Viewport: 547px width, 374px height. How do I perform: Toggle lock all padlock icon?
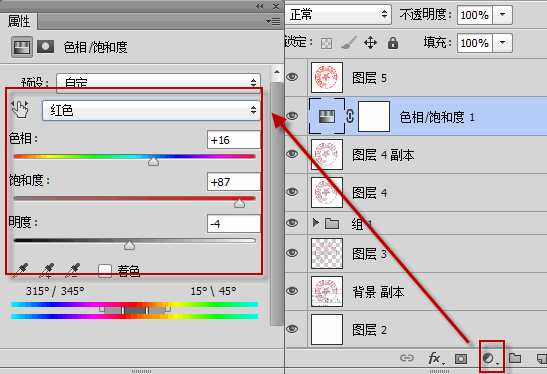[x=393, y=43]
